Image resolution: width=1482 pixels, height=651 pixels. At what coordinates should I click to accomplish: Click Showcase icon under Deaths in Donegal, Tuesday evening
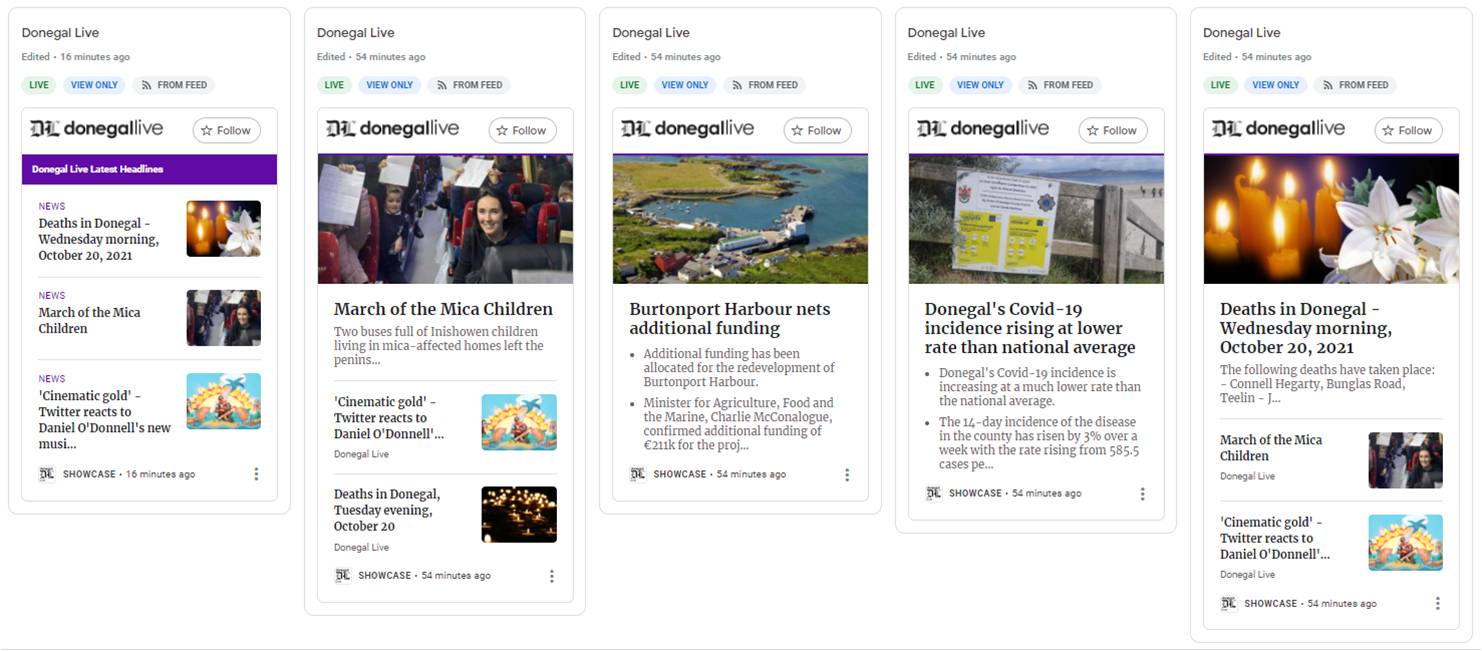pyautogui.click(x=342, y=575)
